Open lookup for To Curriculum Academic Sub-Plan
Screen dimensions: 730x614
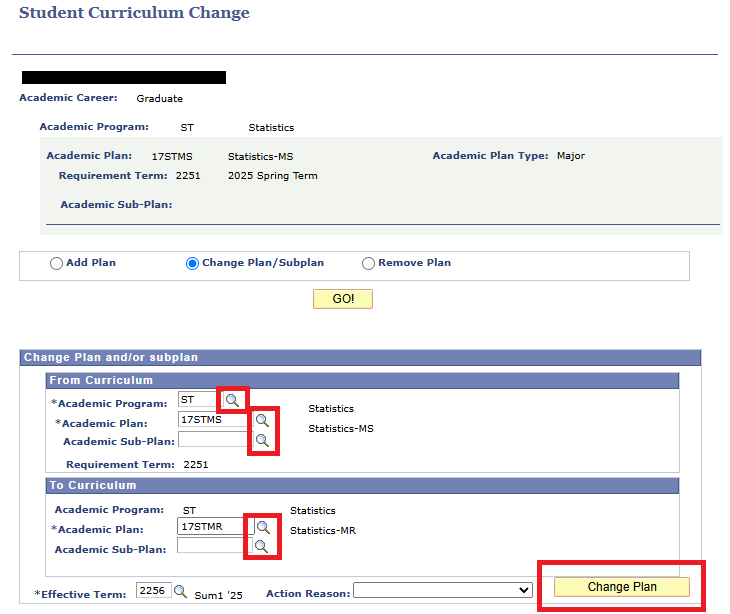[262, 546]
